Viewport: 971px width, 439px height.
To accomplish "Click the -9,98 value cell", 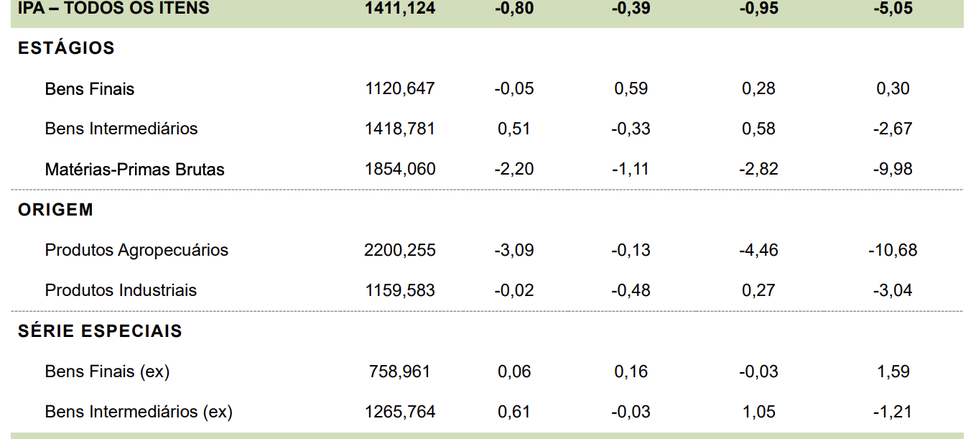I will [x=893, y=169].
